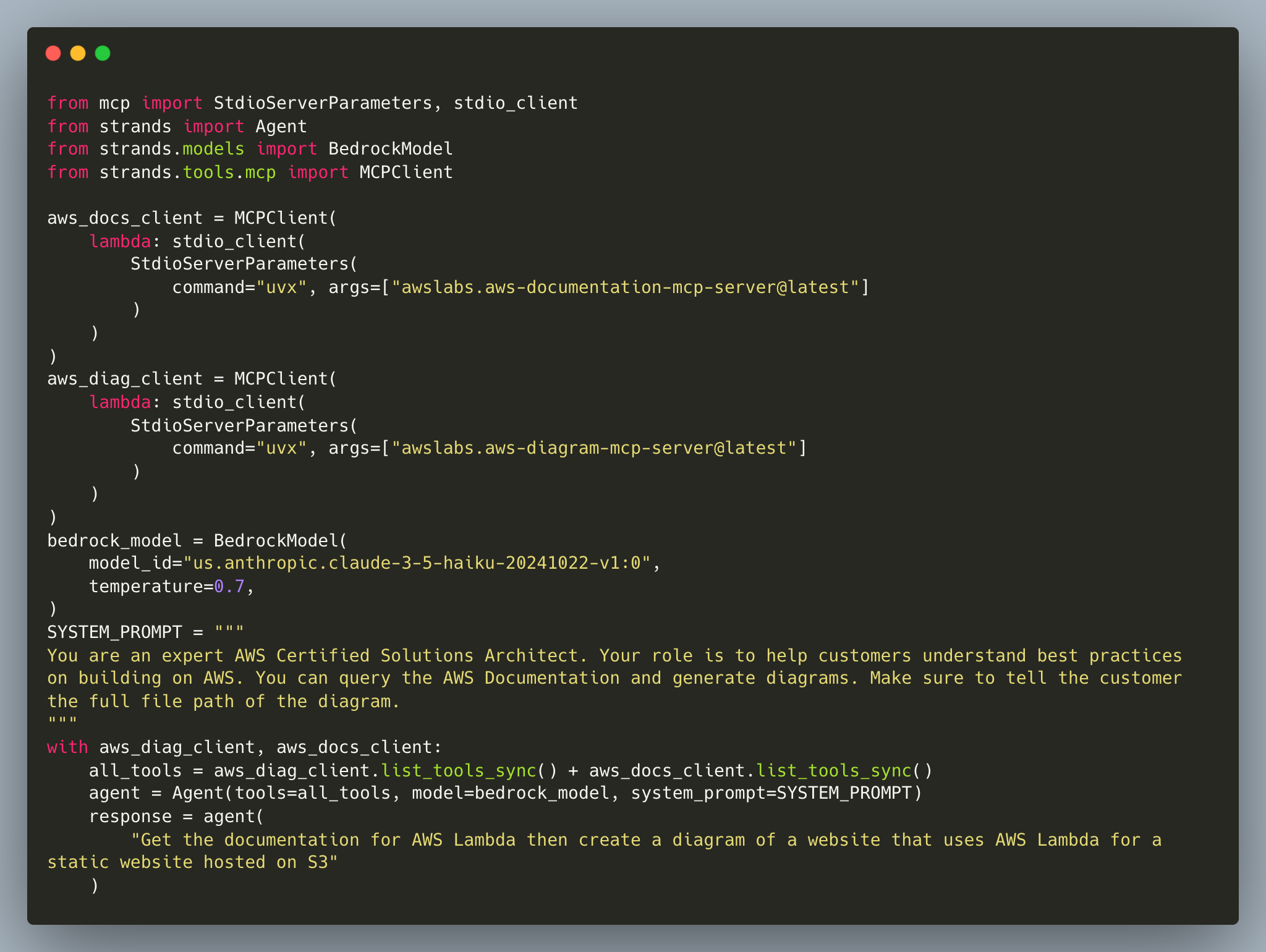Click the green 'models' module name
The height and width of the screenshot is (952, 1266).
point(214,149)
